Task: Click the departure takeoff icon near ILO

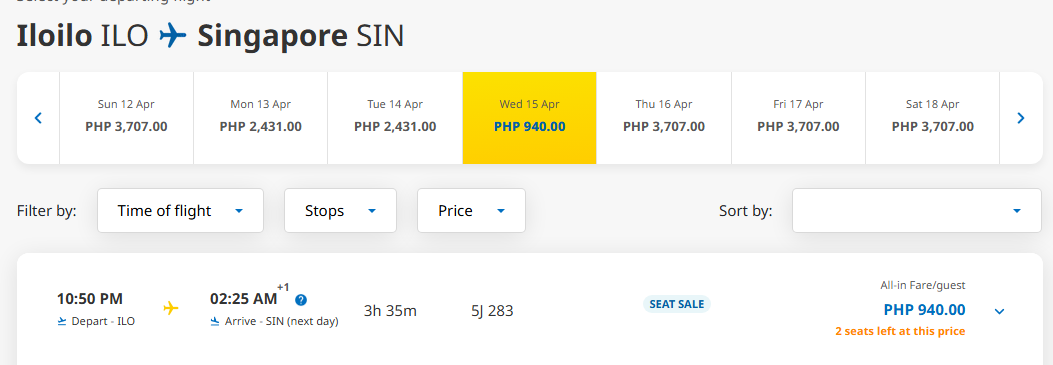Action: pyautogui.click(x=62, y=321)
